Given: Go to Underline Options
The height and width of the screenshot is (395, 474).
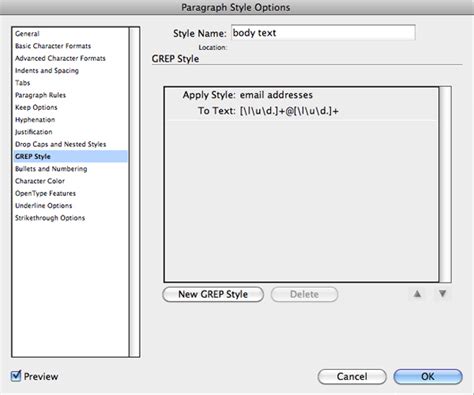Looking at the screenshot, I should [x=44, y=206].
